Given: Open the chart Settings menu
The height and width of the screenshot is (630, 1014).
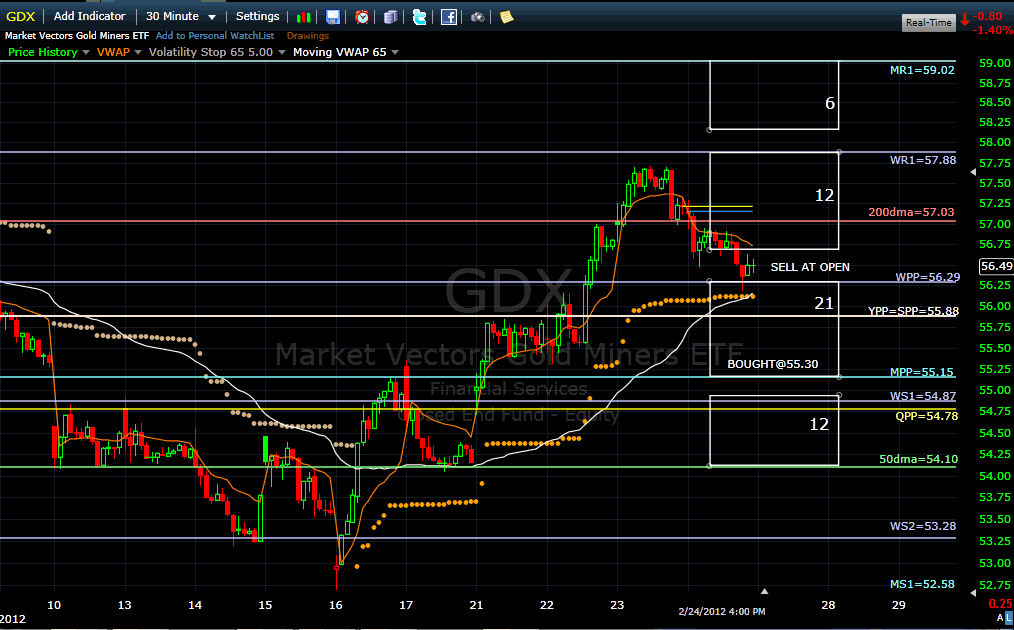Looking at the screenshot, I should click(x=257, y=17).
